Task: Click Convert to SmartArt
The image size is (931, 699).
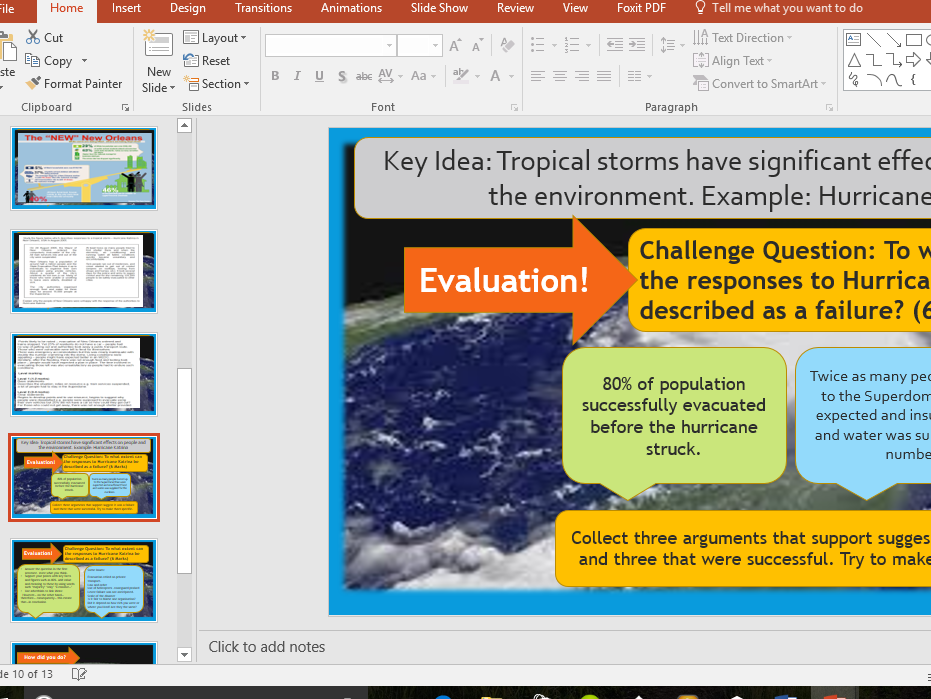Action: pos(760,84)
